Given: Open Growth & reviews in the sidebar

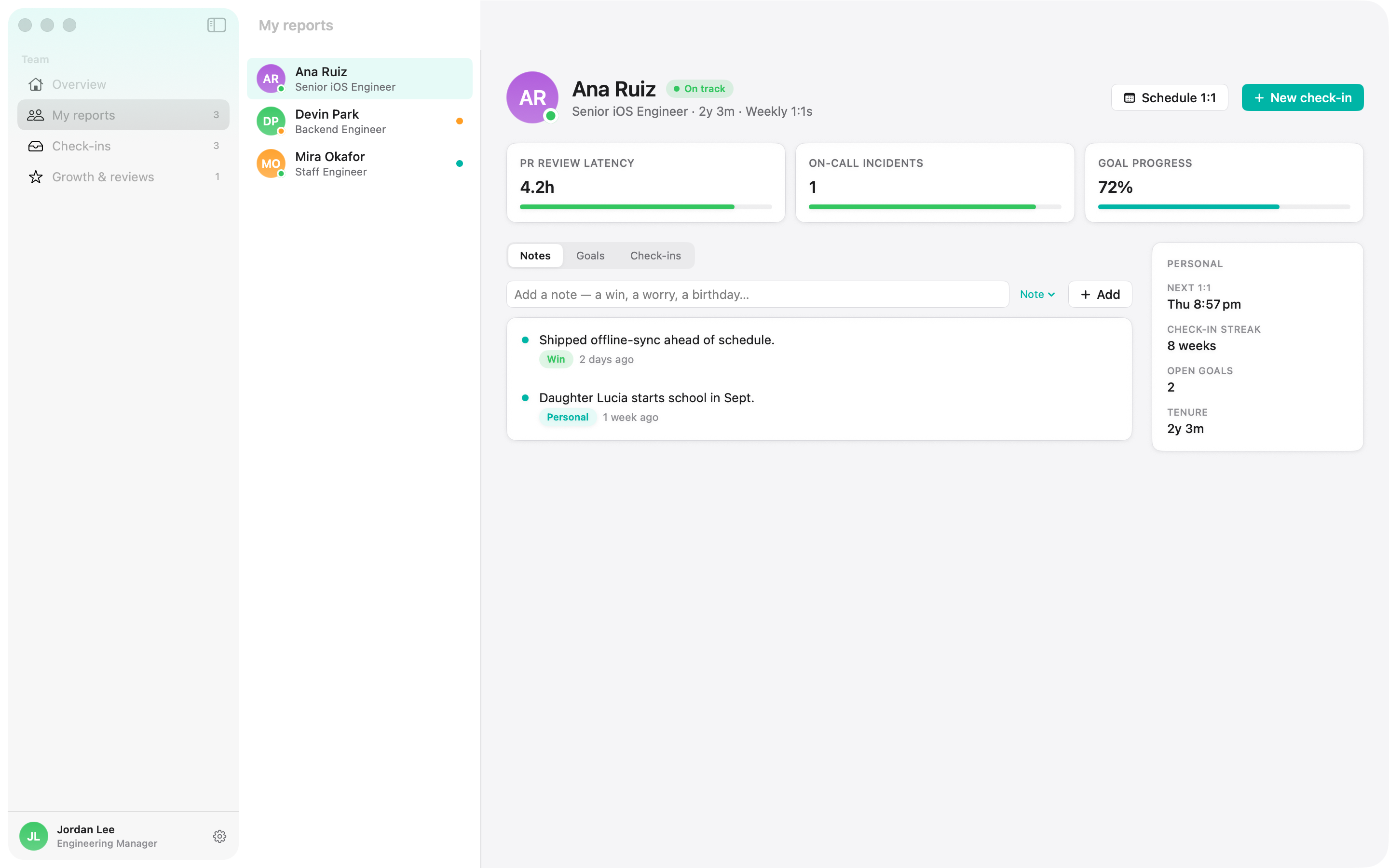Looking at the screenshot, I should coord(123,177).
